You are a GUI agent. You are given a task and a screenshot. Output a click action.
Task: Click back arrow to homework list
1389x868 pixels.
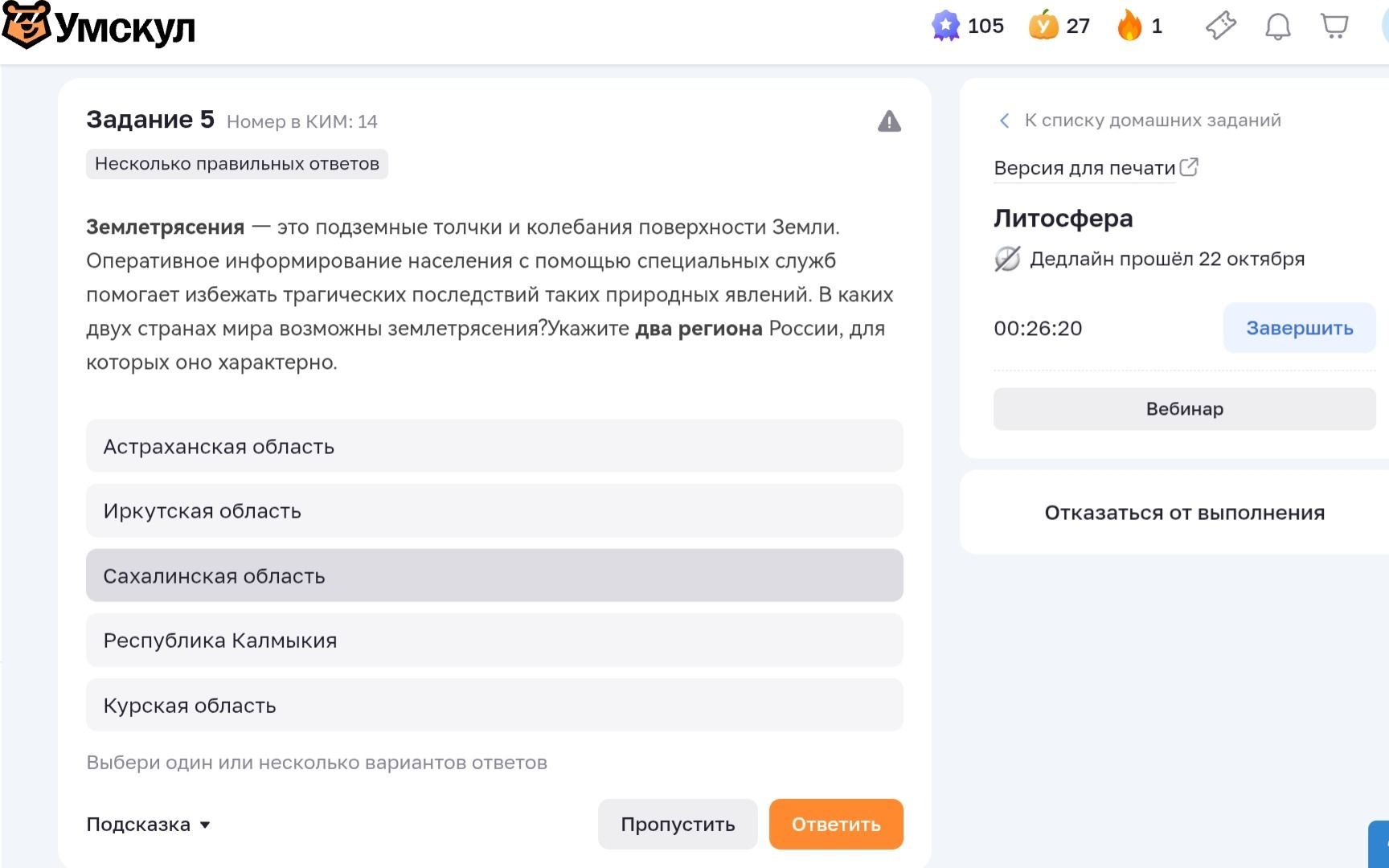tap(1004, 121)
